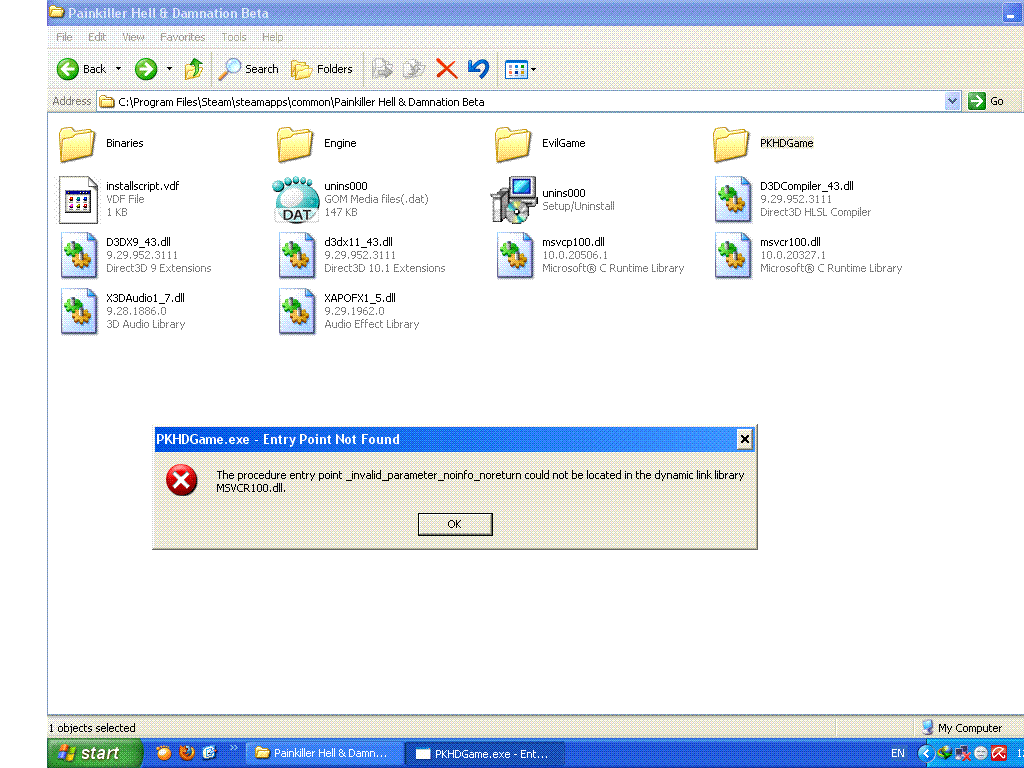Viewport: 1024px width, 768px height.
Task: Select the Binaries folder icon
Action: click(x=77, y=144)
